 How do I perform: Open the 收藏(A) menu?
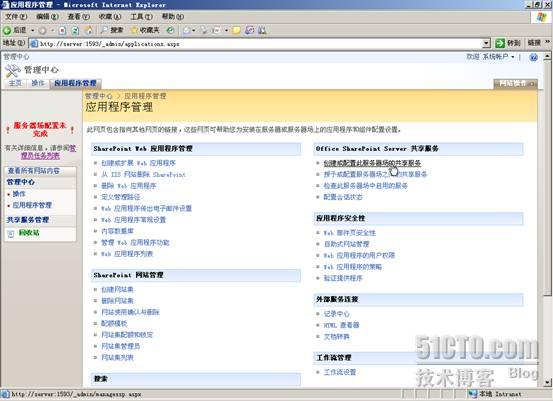point(110,17)
